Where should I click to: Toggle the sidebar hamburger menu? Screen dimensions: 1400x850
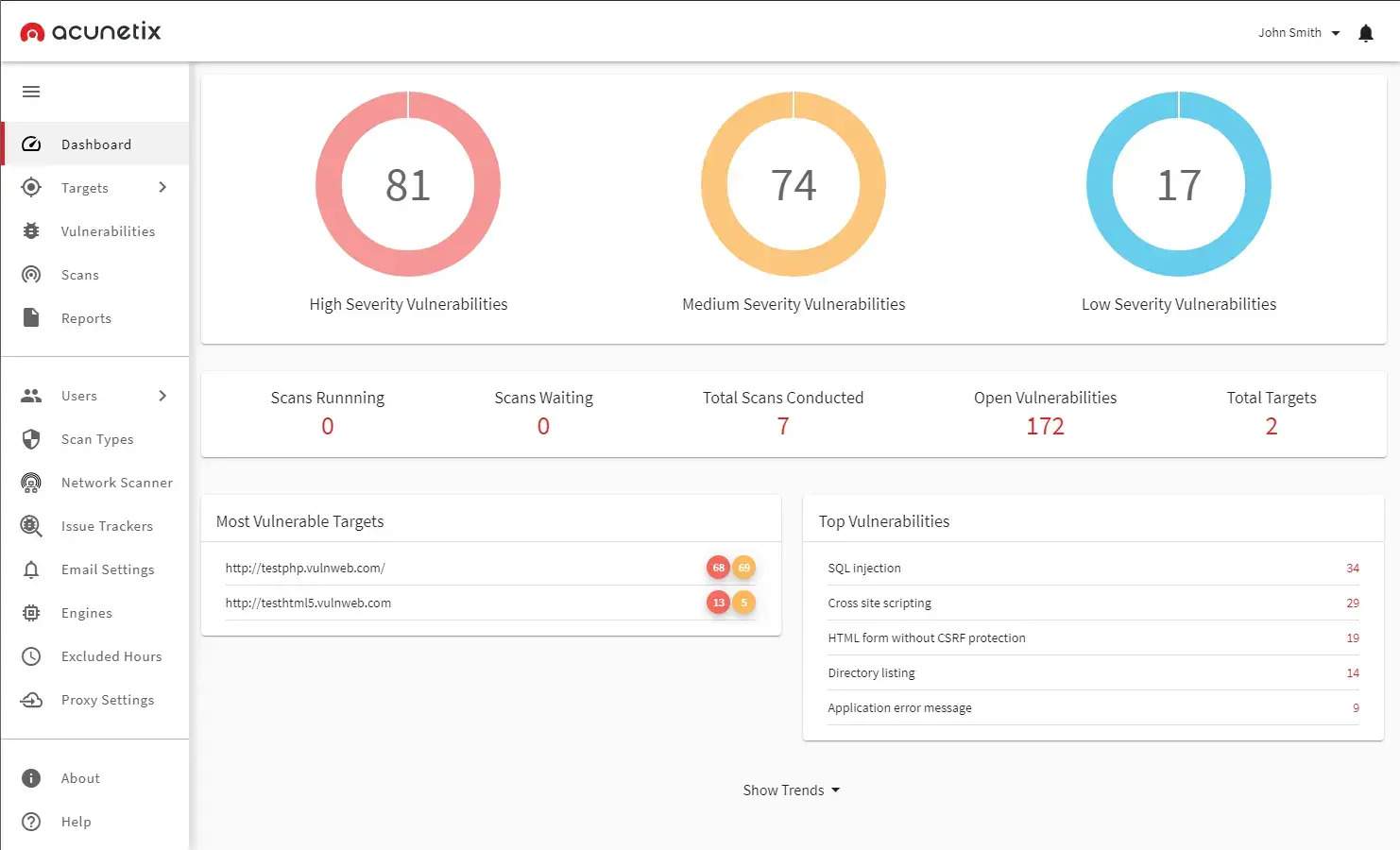click(x=31, y=92)
